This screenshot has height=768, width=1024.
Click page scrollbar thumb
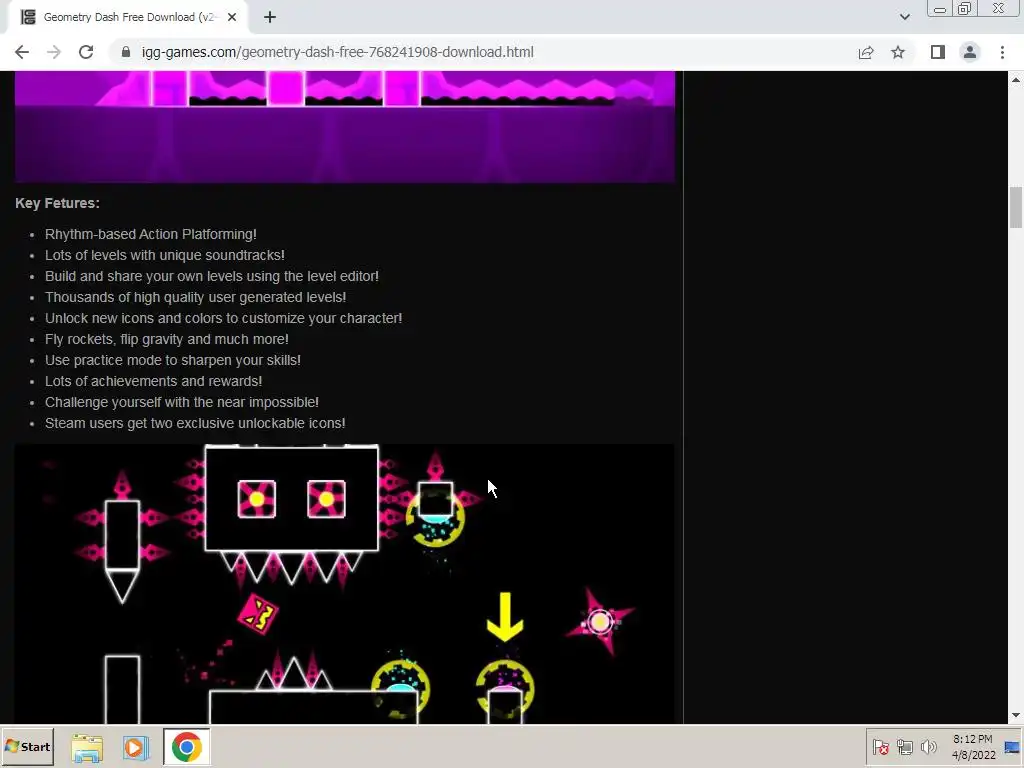click(x=1016, y=208)
